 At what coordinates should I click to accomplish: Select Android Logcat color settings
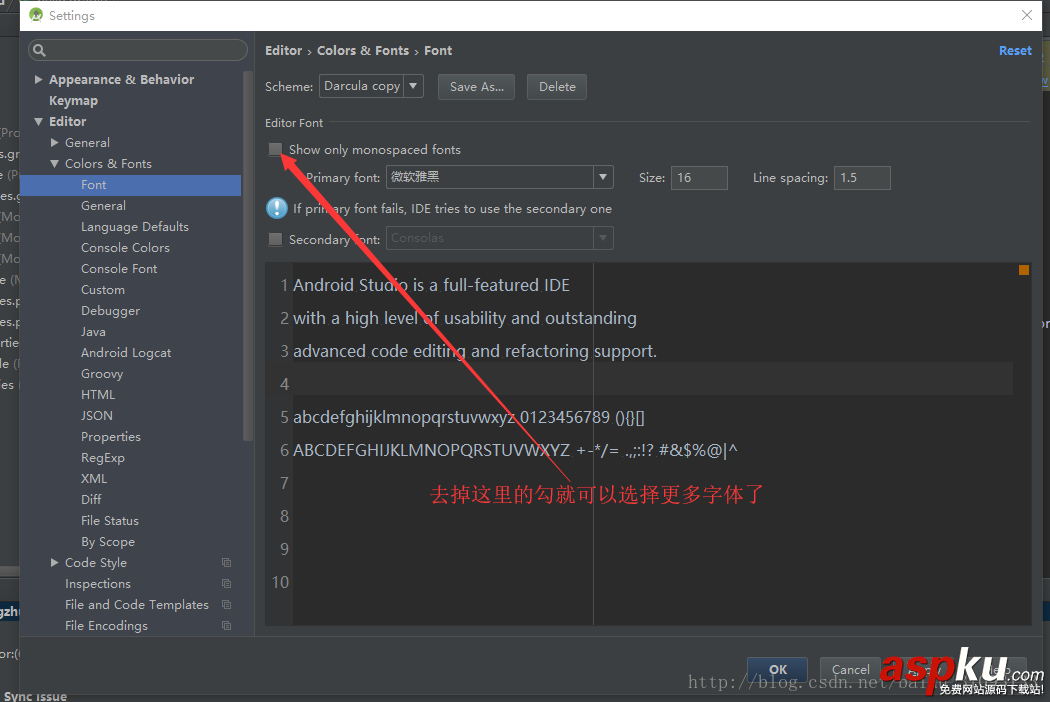pos(126,352)
